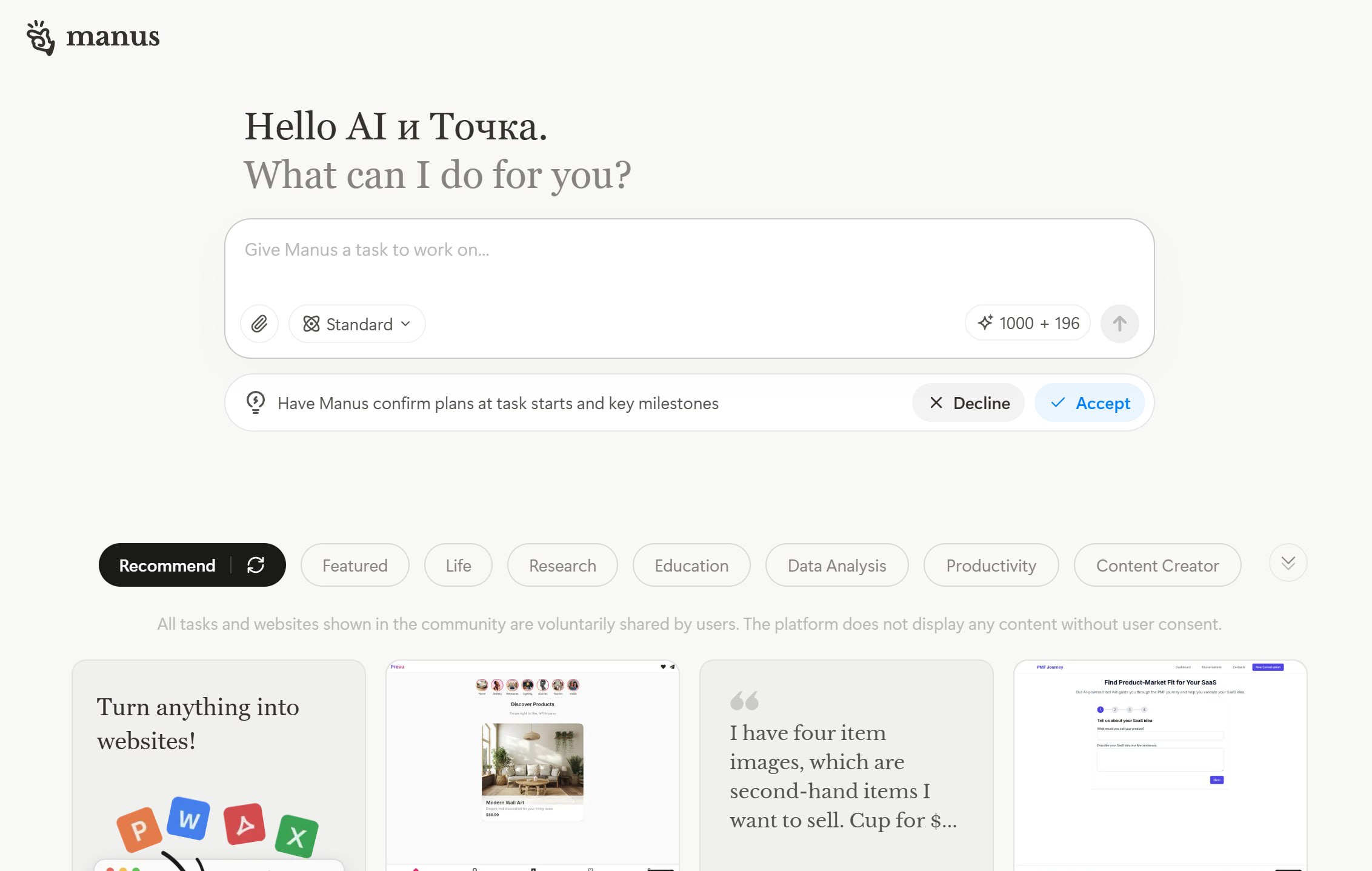Open the Find Product-Market Fit card
Screen dimensions: 1372x871
click(1160, 766)
